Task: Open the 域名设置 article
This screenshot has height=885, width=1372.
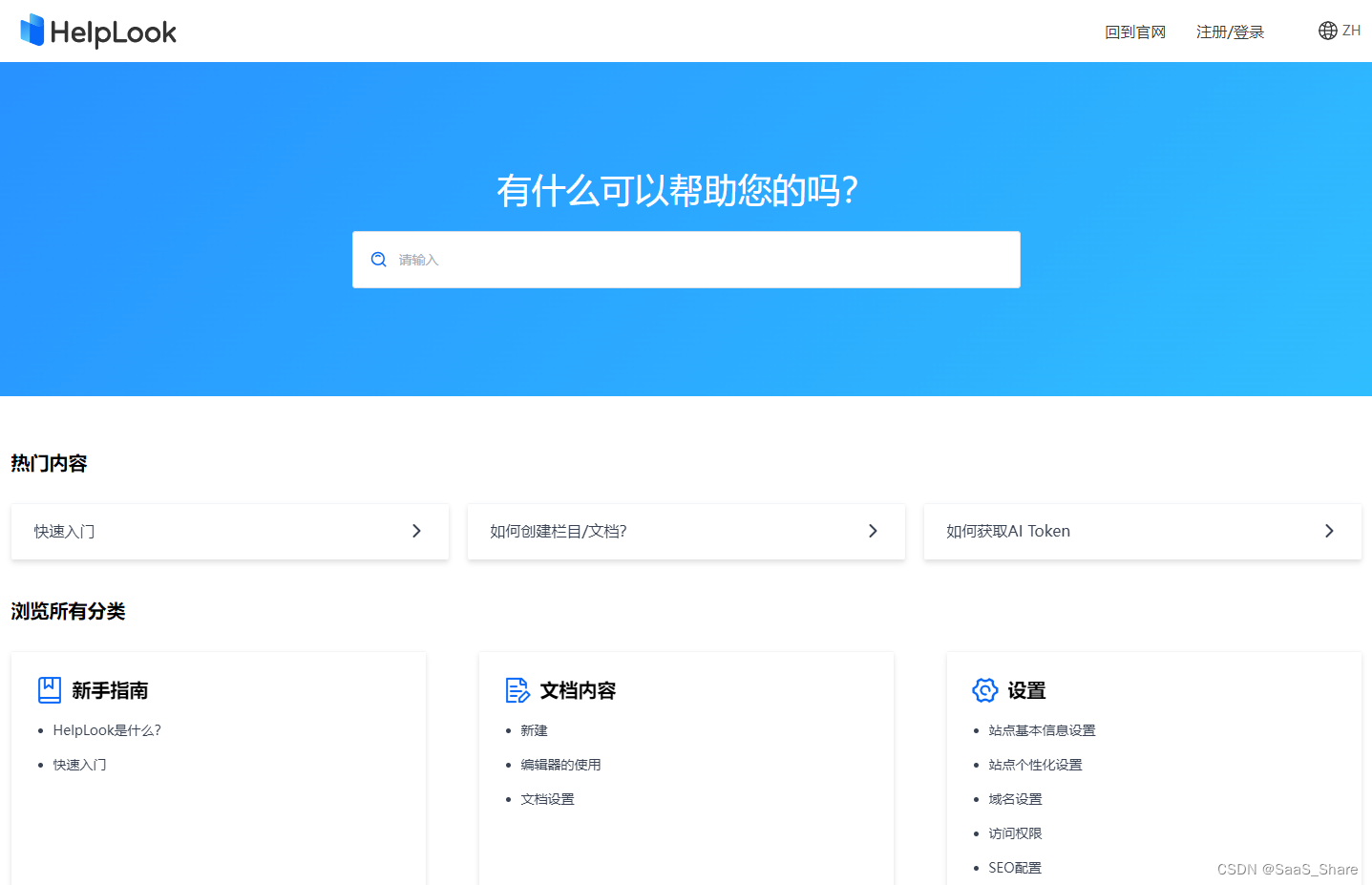Action: point(1015,799)
